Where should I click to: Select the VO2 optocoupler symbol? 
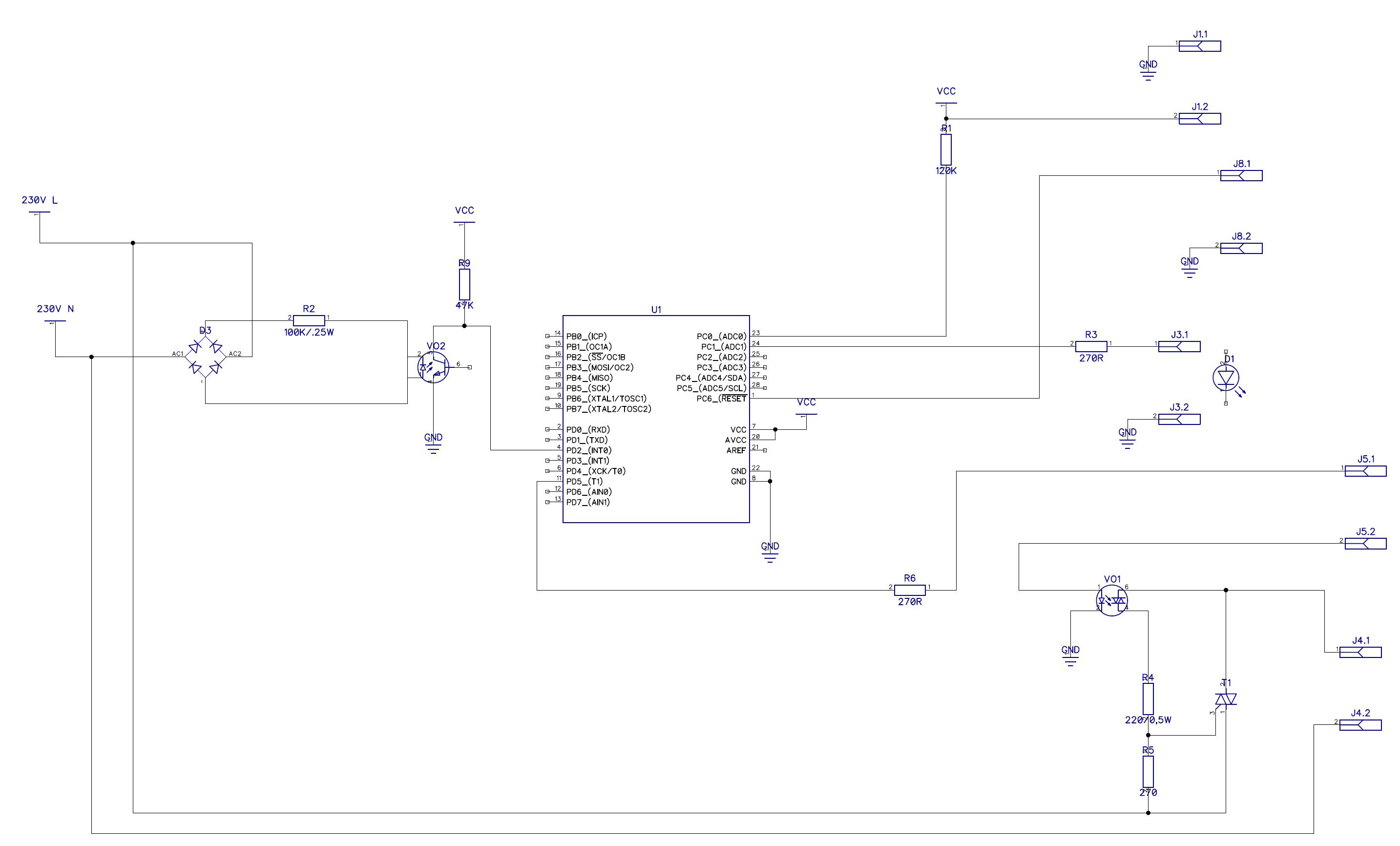click(433, 367)
